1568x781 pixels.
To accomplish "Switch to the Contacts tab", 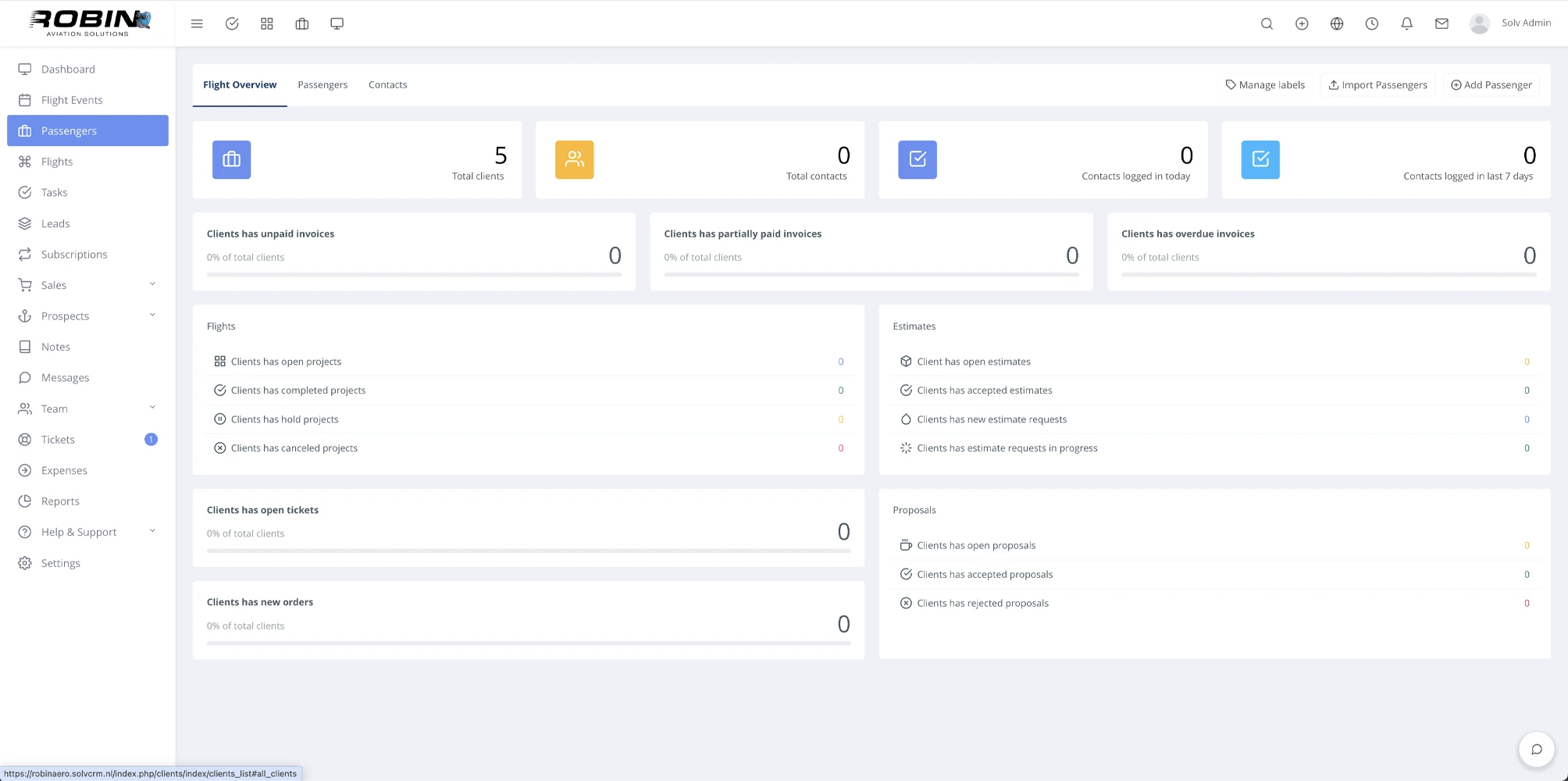I will tap(387, 84).
